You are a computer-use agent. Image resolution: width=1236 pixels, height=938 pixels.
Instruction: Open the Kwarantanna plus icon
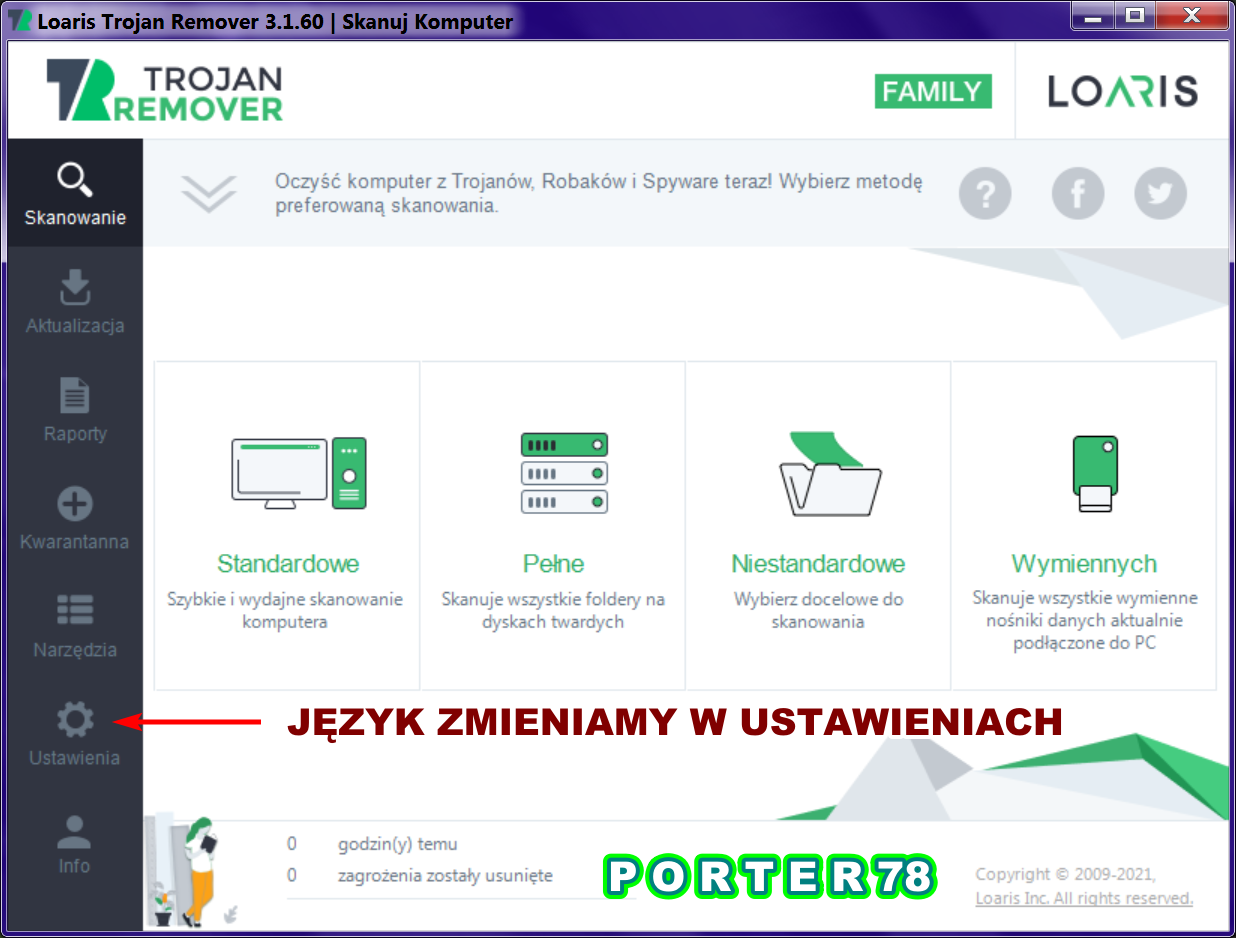(75, 504)
